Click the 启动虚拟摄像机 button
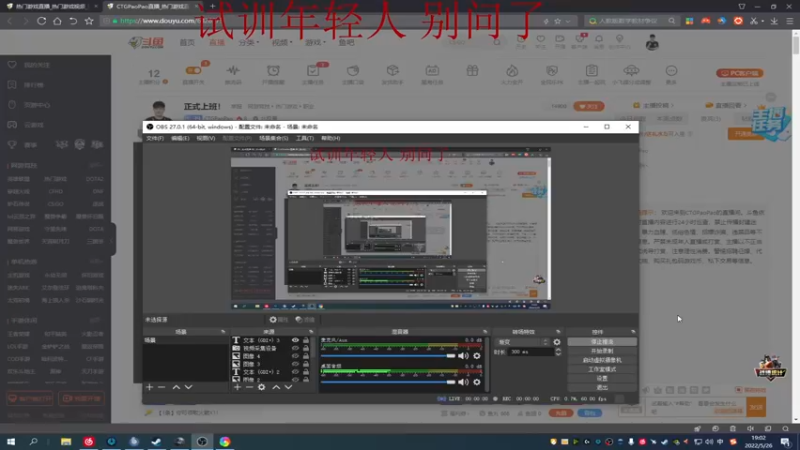 [x=602, y=360]
